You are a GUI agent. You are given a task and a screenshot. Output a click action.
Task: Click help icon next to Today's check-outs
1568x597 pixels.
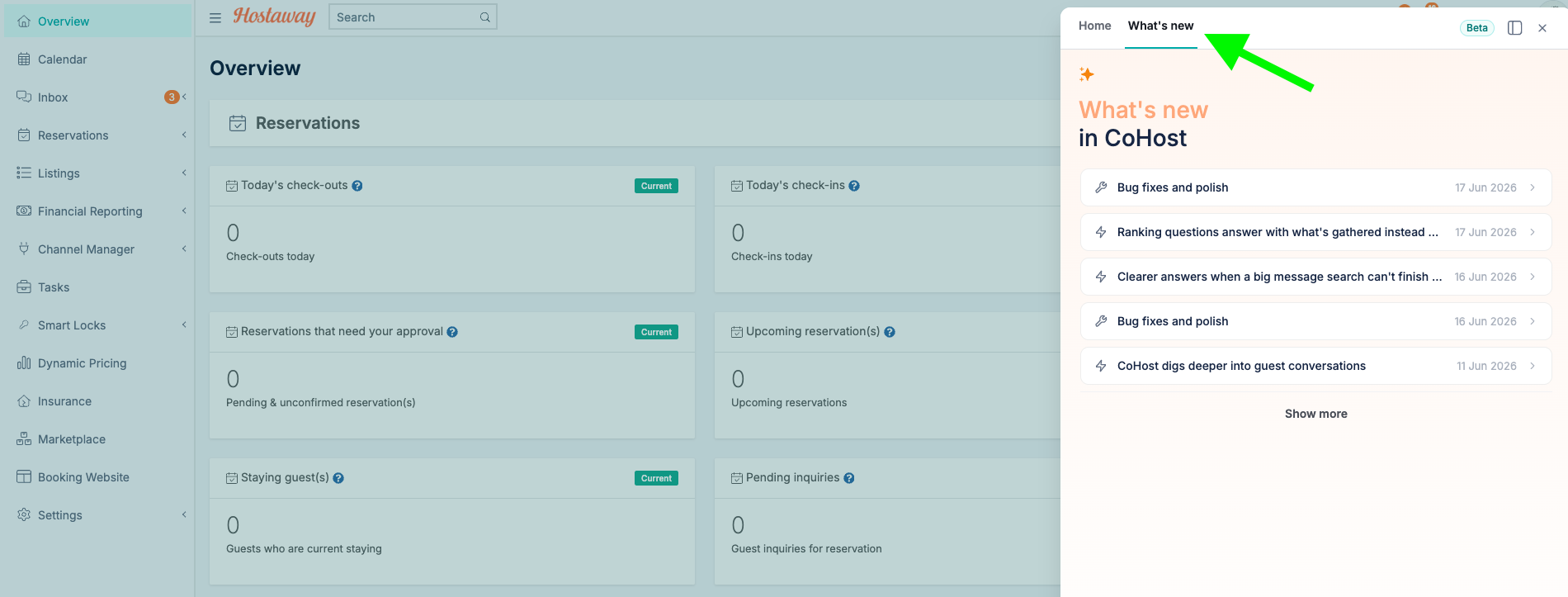tap(357, 186)
